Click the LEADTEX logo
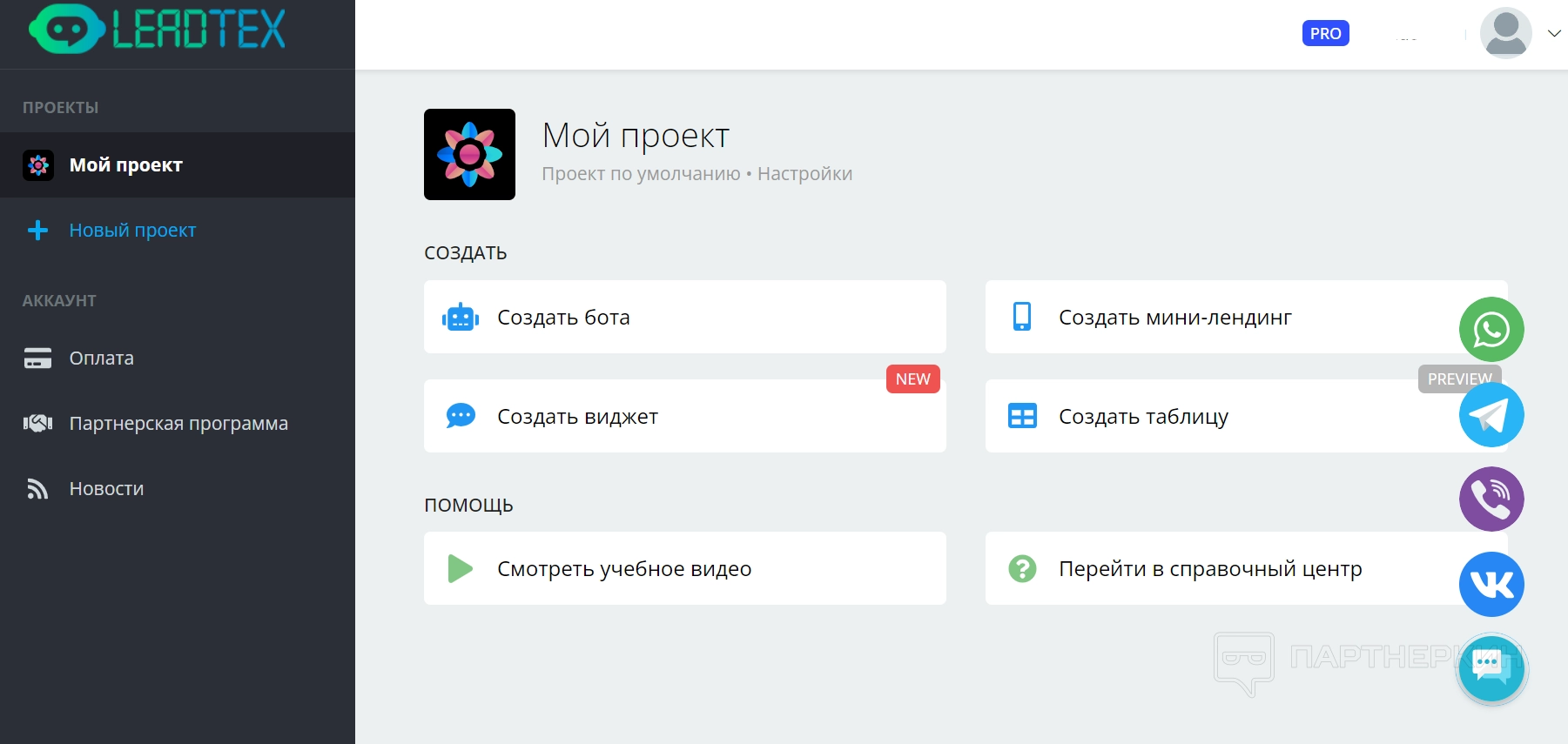The height and width of the screenshot is (744, 1568). point(158,30)
